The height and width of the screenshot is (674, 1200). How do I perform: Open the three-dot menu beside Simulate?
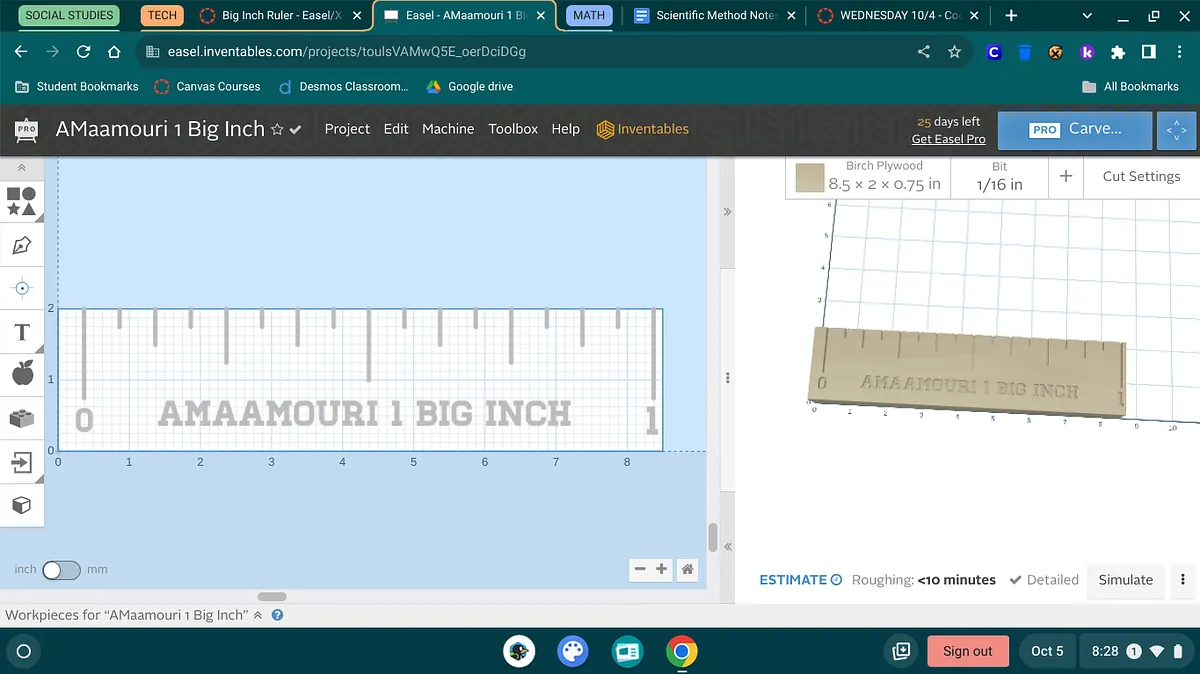(1183, 580)
